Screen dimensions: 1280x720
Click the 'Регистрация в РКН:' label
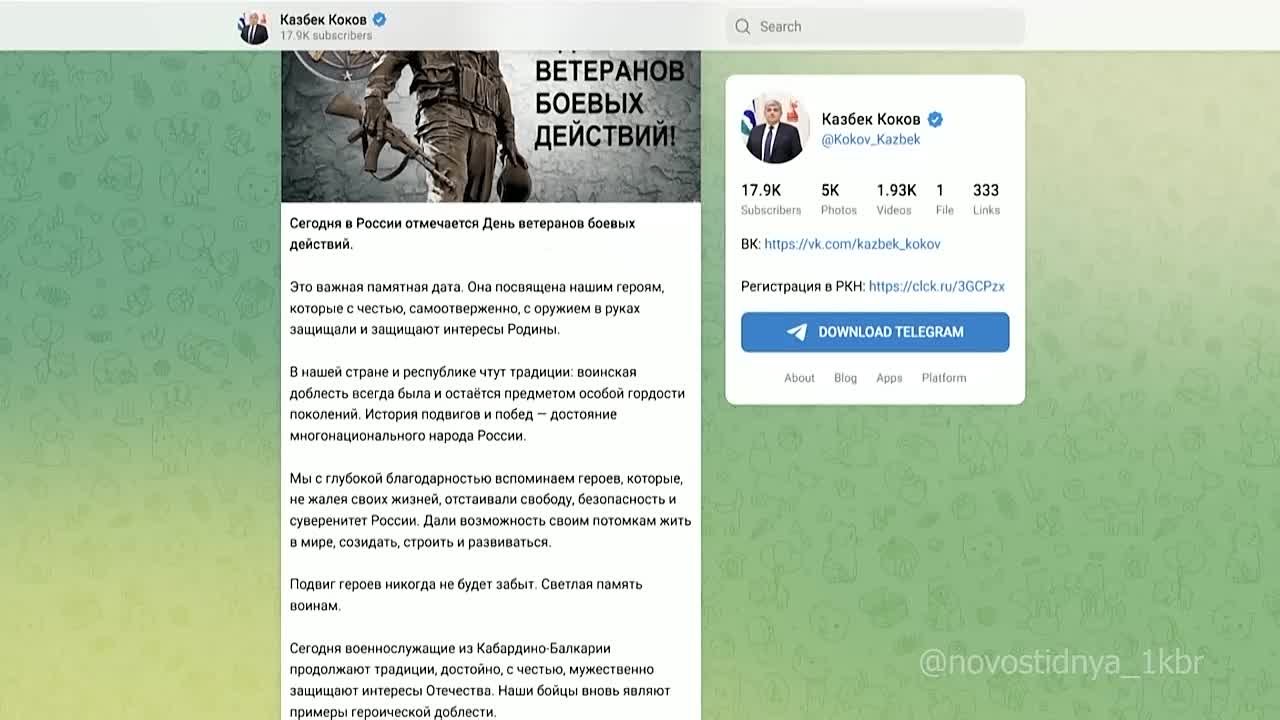(x=802, y=286)
